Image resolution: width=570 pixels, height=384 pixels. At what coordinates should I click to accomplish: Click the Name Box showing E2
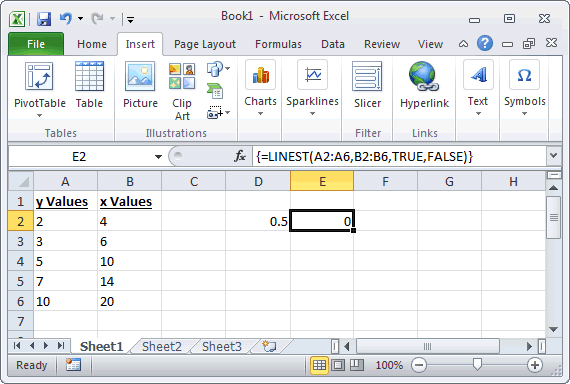pyautogui.click(x=79, y=157)
